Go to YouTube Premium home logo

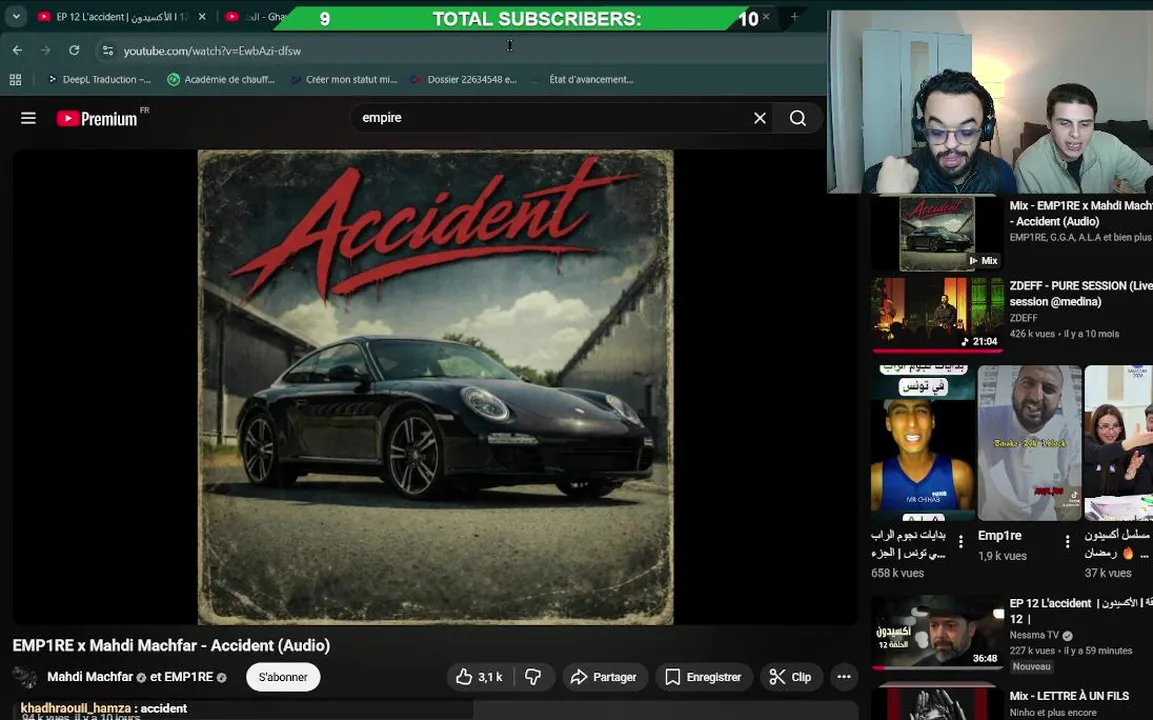click(x=98, y=118)
